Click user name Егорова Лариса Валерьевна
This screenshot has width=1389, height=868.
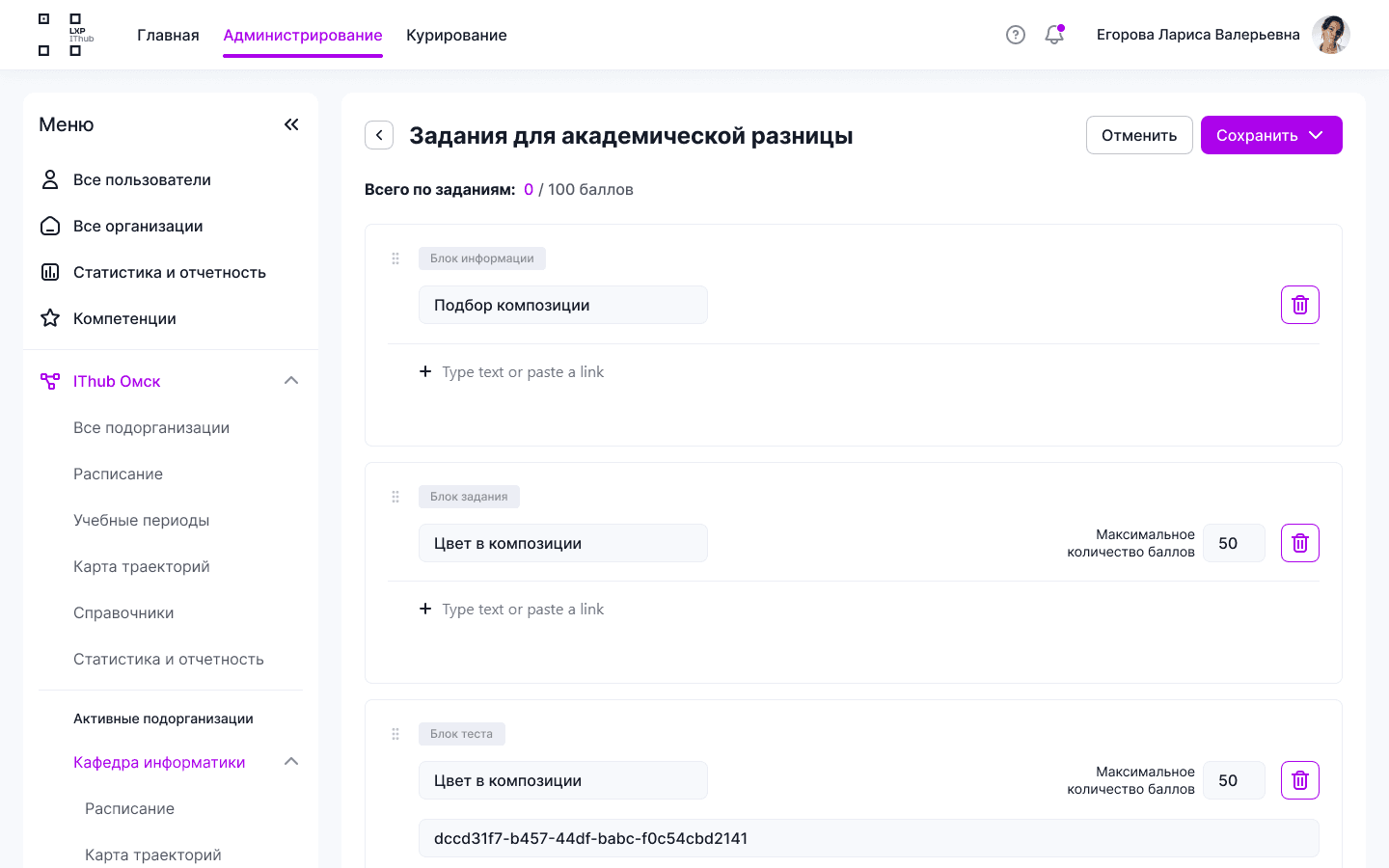1198,35
